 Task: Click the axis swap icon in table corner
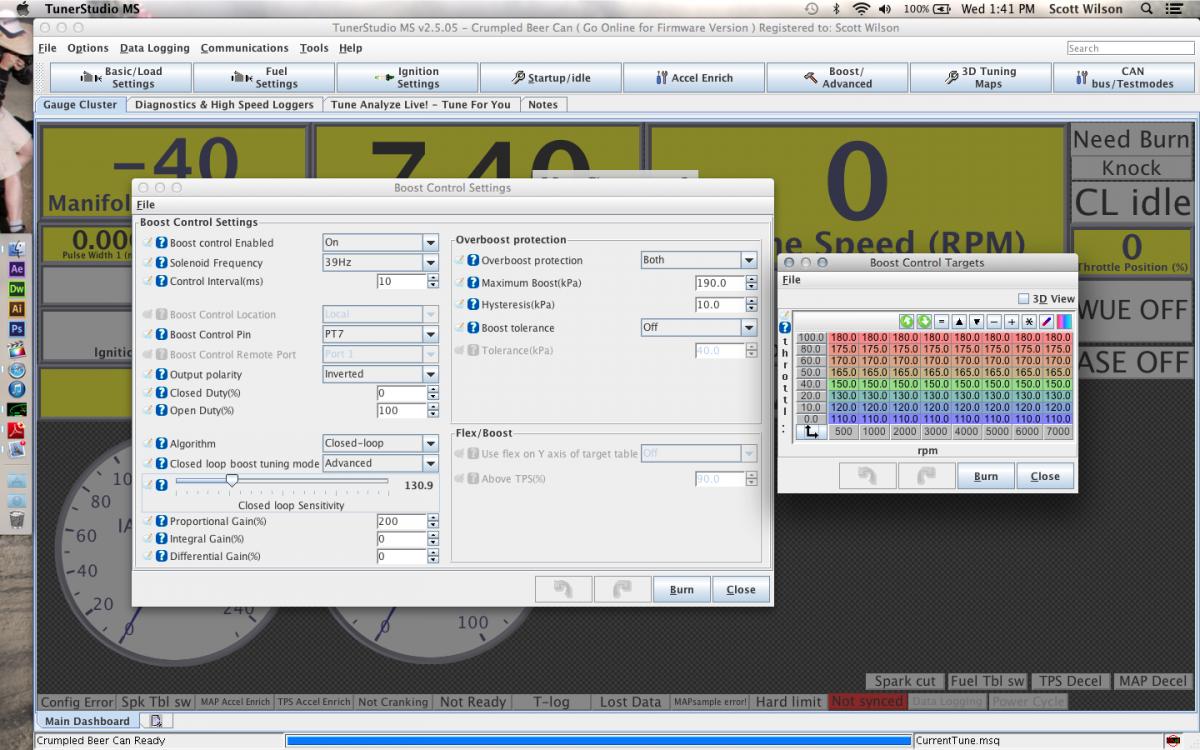[810, 432]
